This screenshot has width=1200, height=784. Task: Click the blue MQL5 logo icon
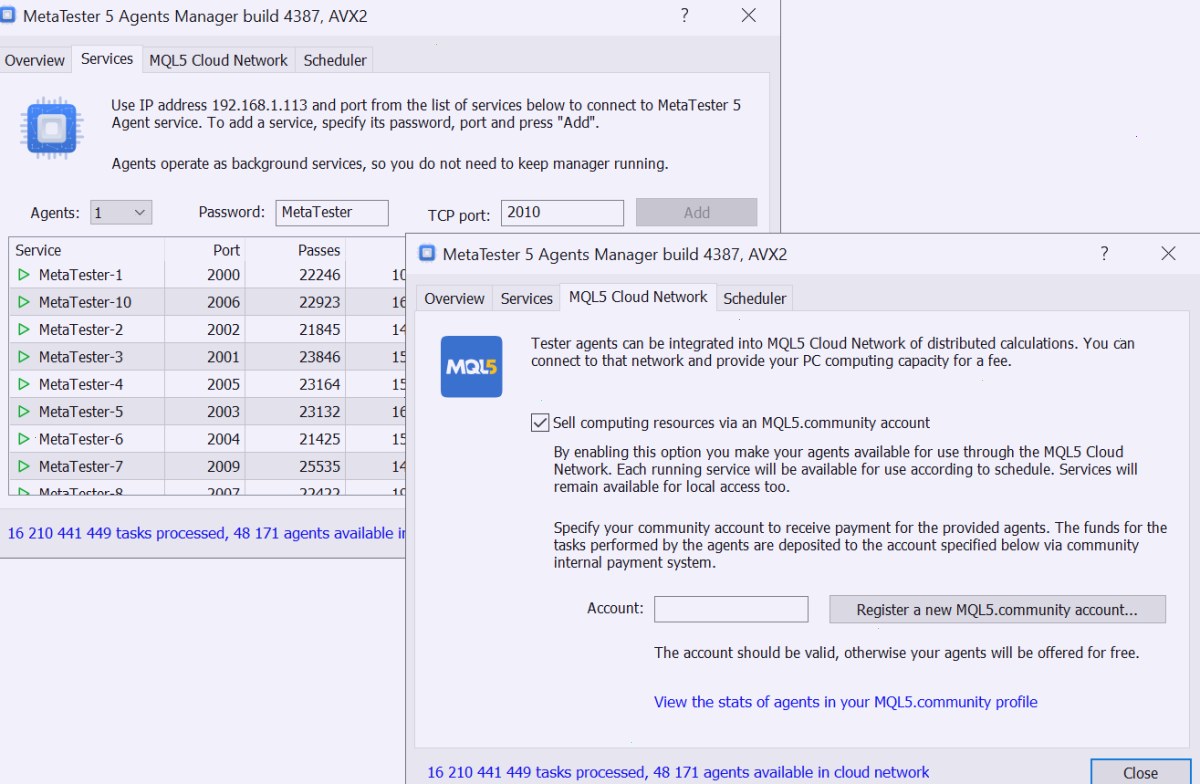472,367
